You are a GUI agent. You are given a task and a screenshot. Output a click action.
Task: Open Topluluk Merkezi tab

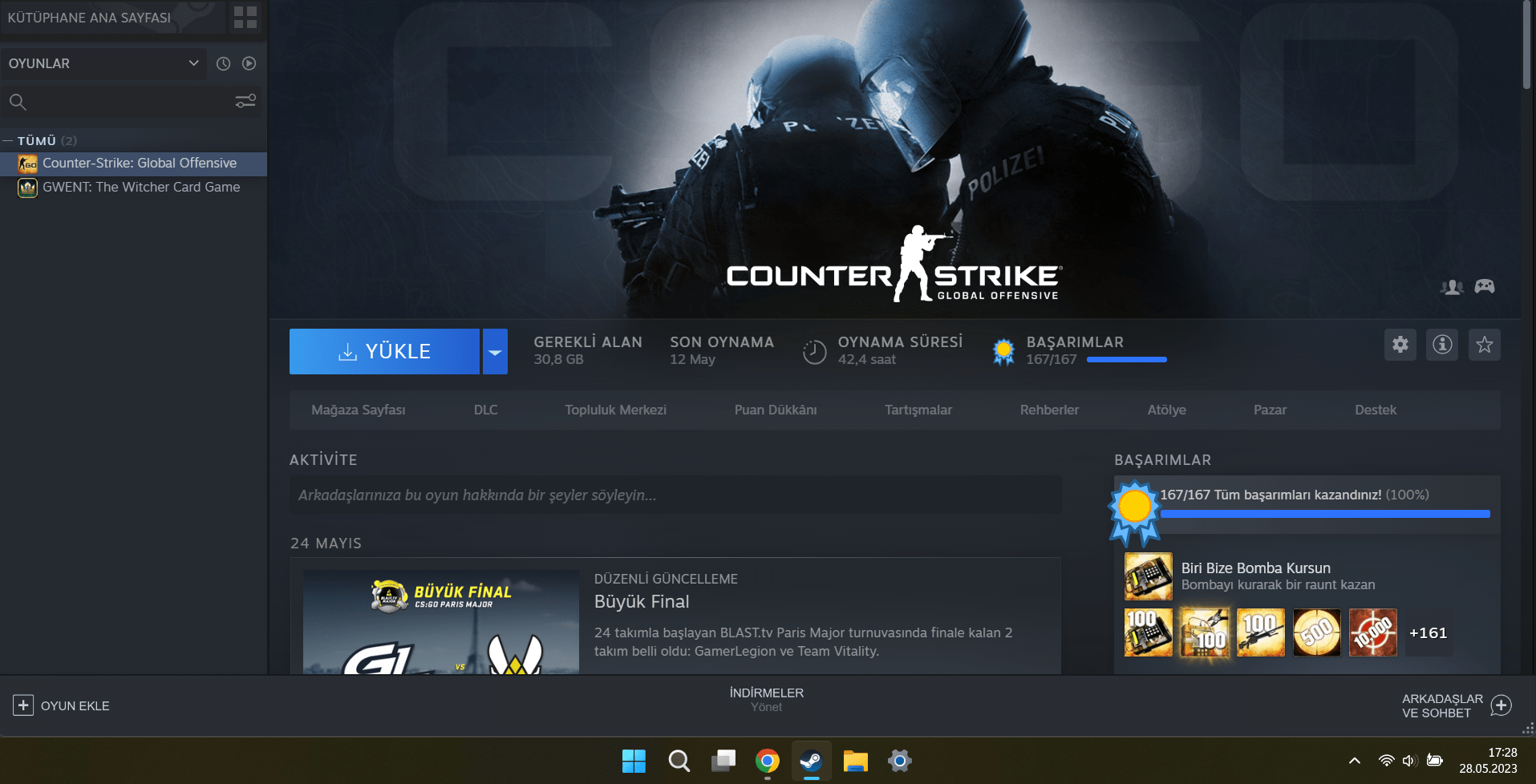[x=615, y=410]
